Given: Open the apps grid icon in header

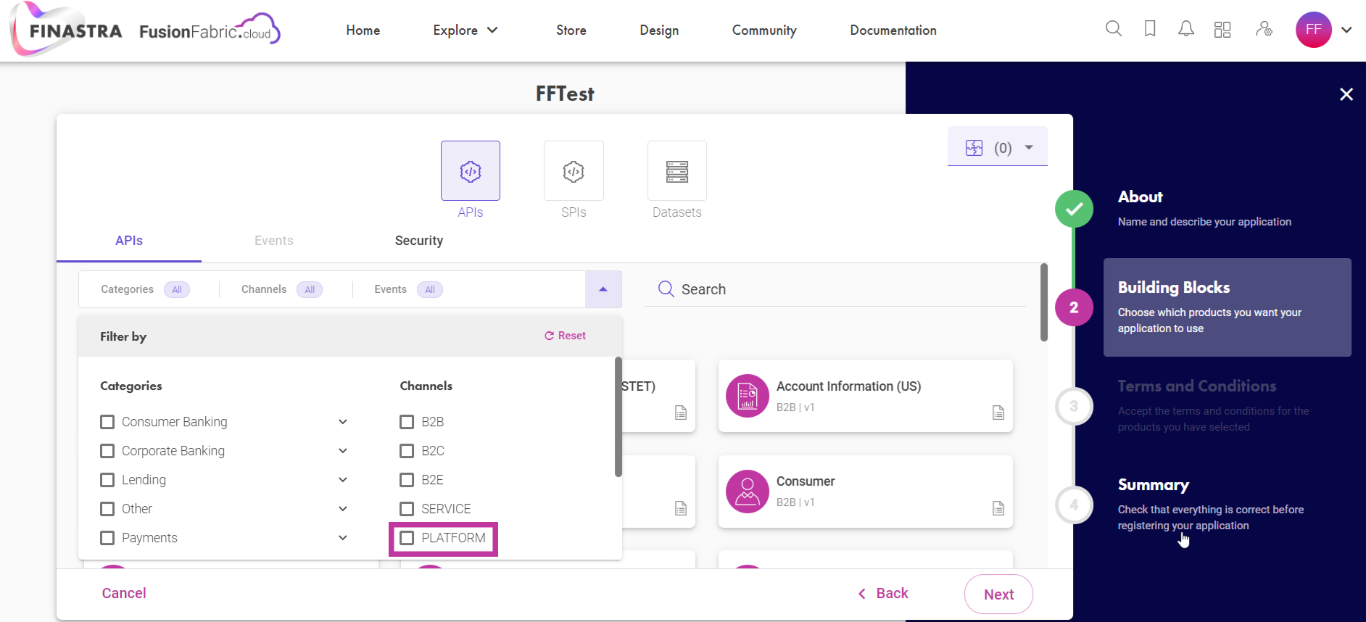Looking at the screenshot, I should (x=1222, y=29).
